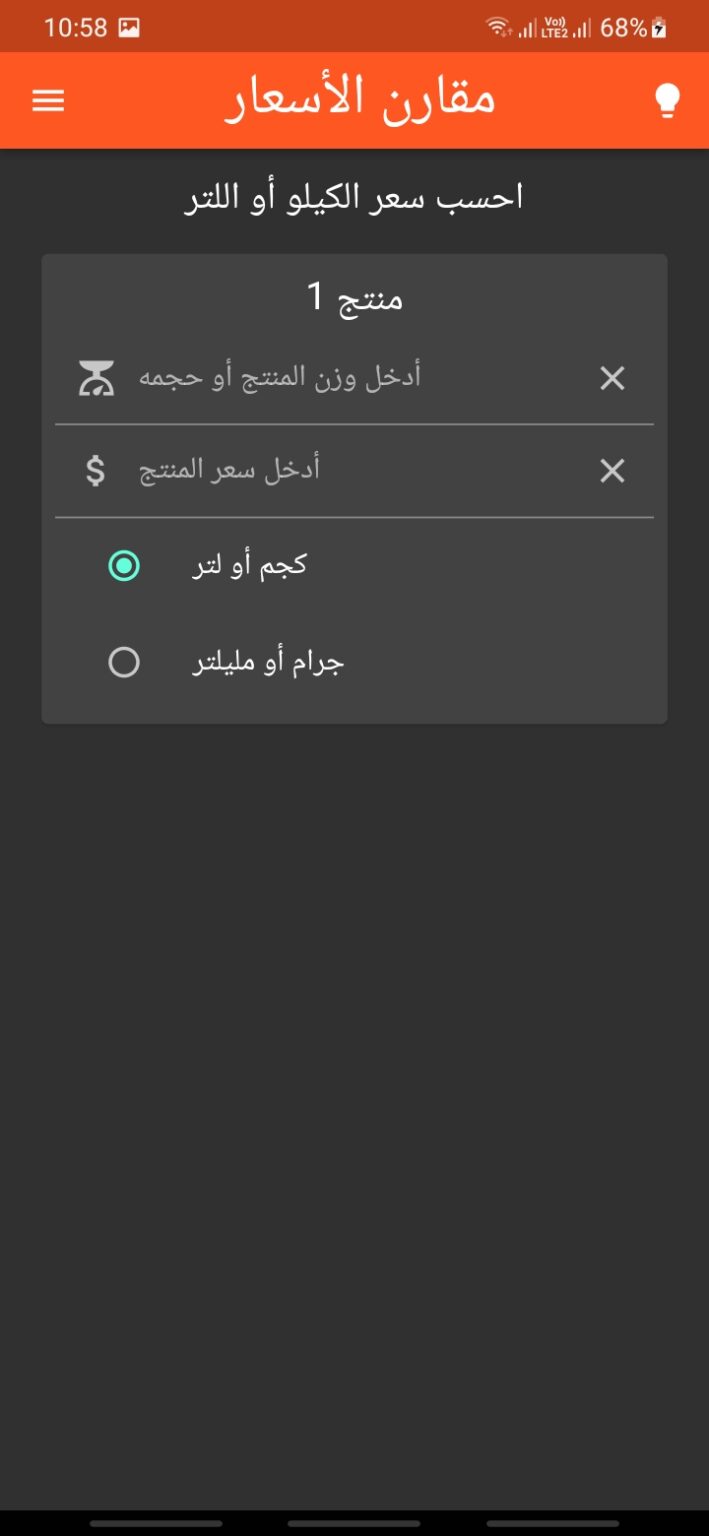Image resolution: width=709 pixels, height=1536 pixels.
Task: Open the hamburger navigation menu
Action: coord(48,100)
